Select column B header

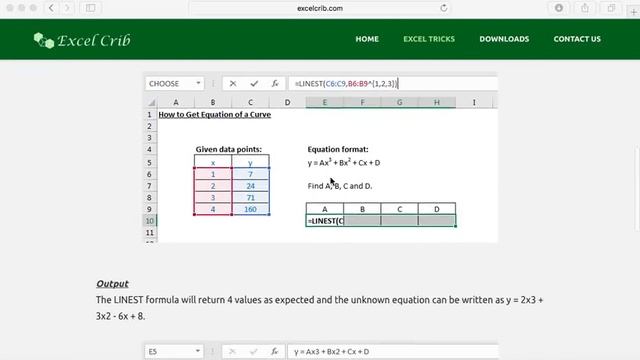(213, 102)
